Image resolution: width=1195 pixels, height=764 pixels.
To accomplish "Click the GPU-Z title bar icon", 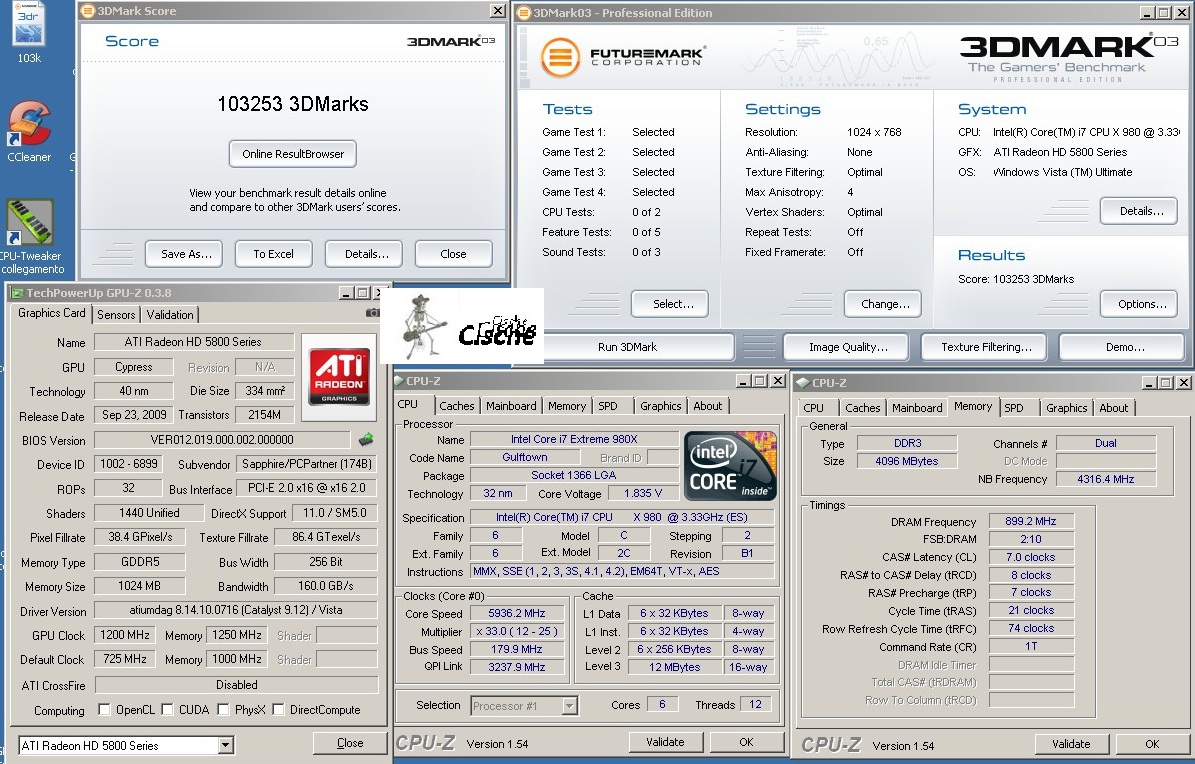I will 17,293.
